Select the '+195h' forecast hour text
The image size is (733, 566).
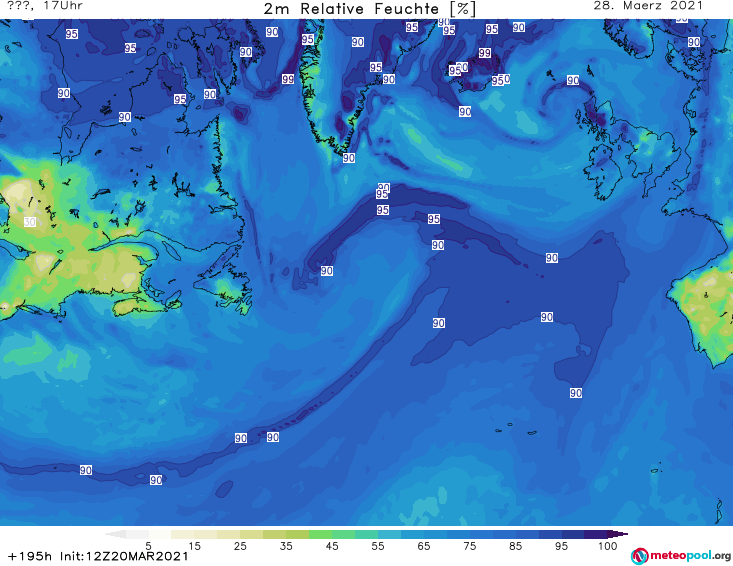(30, 556)
